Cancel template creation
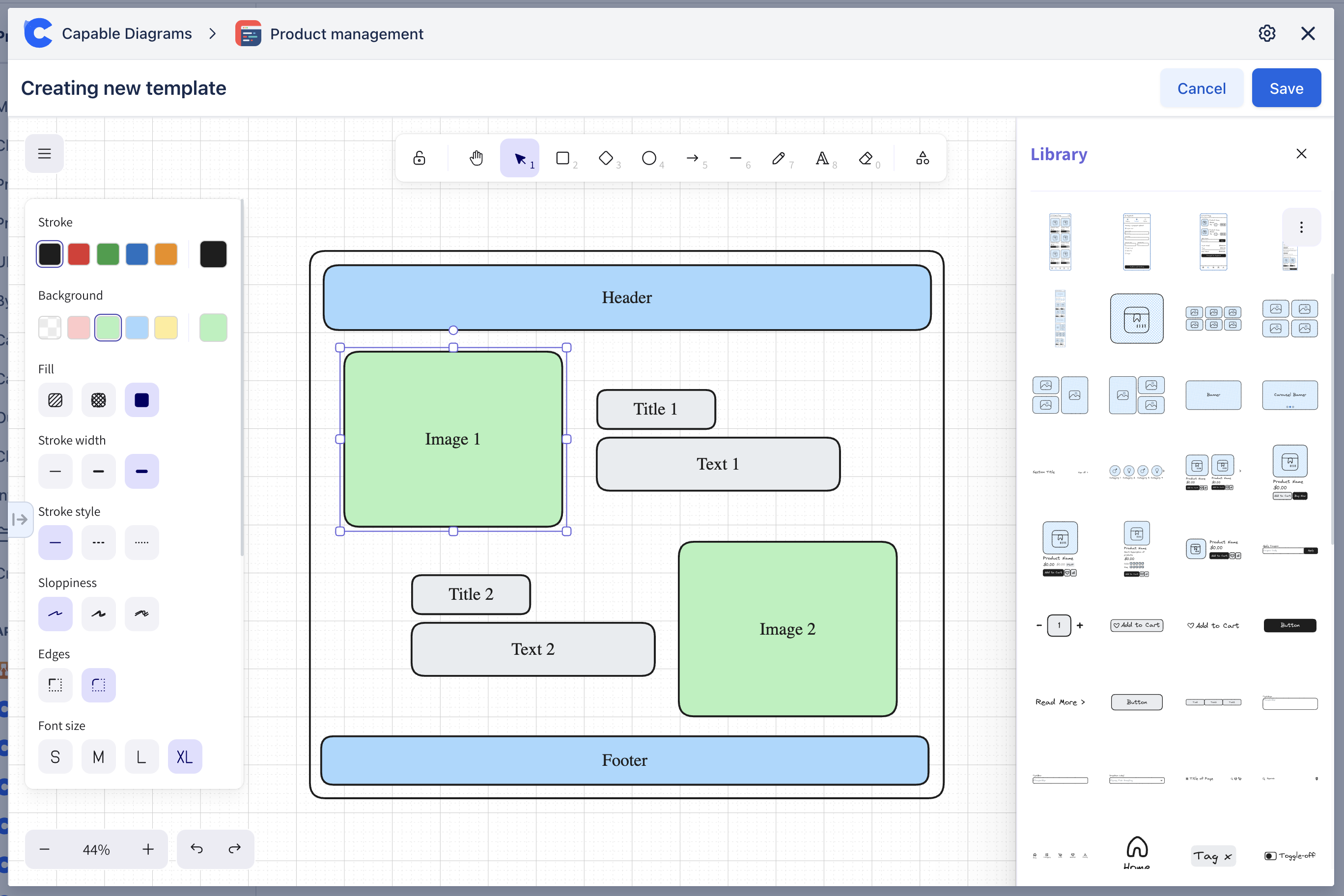 tap(1201, 88)
